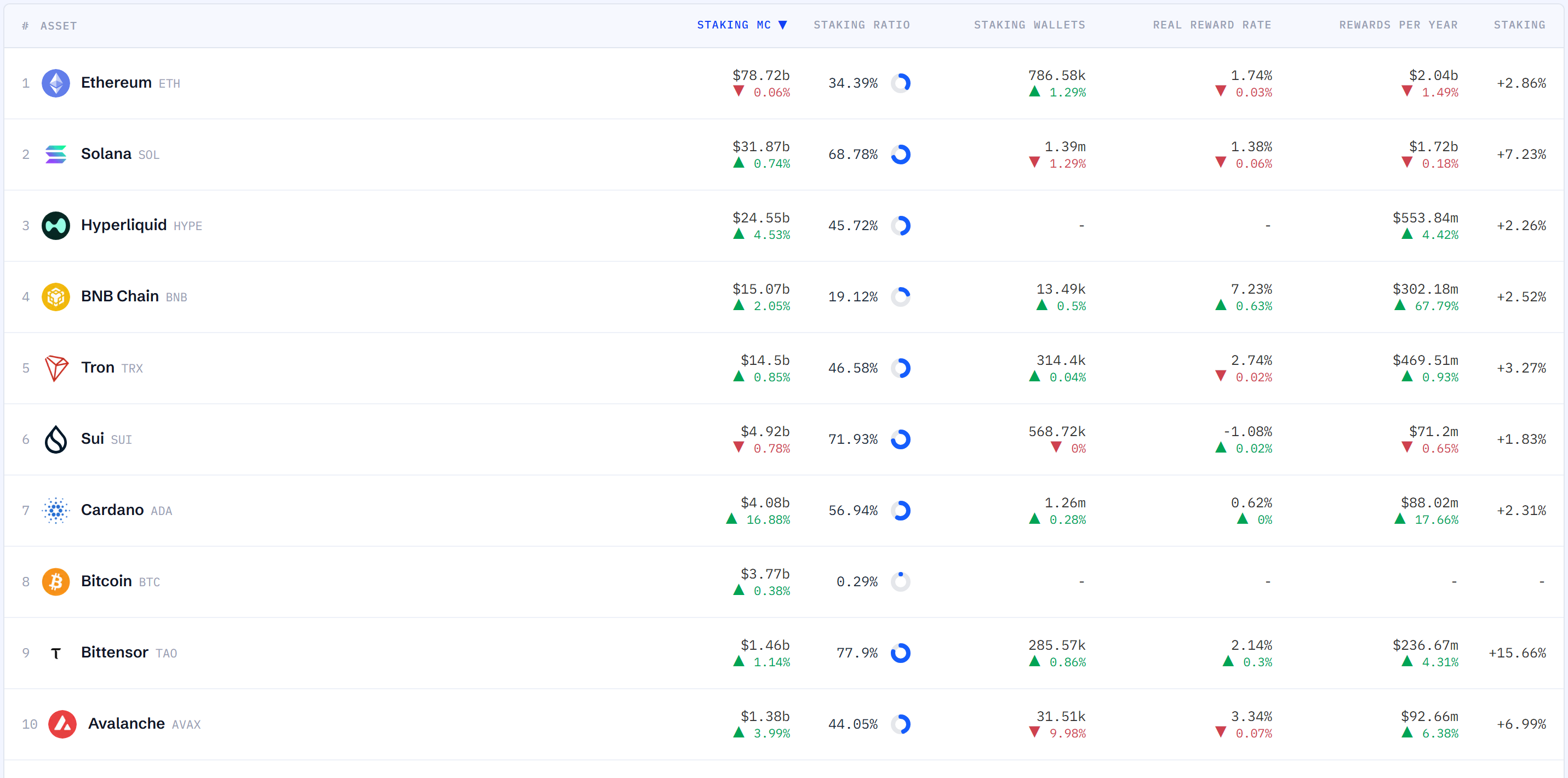
Task: Click Bittensor's +15.66% staking value
Action: pos(1518,653)
